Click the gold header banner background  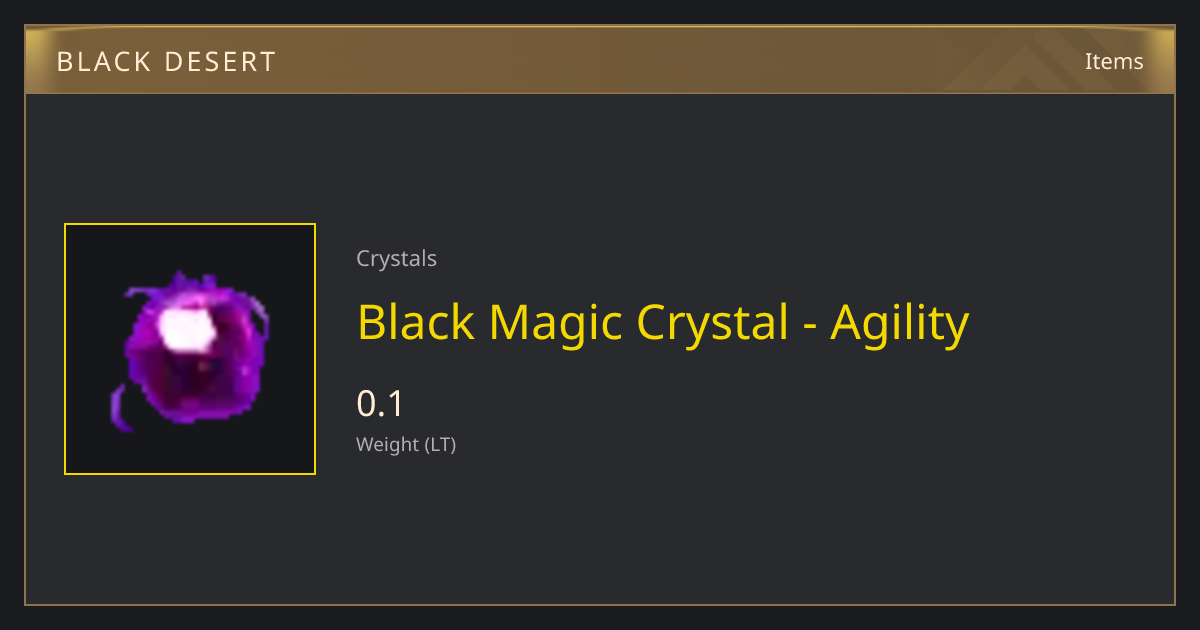click(x=600, y=60)
